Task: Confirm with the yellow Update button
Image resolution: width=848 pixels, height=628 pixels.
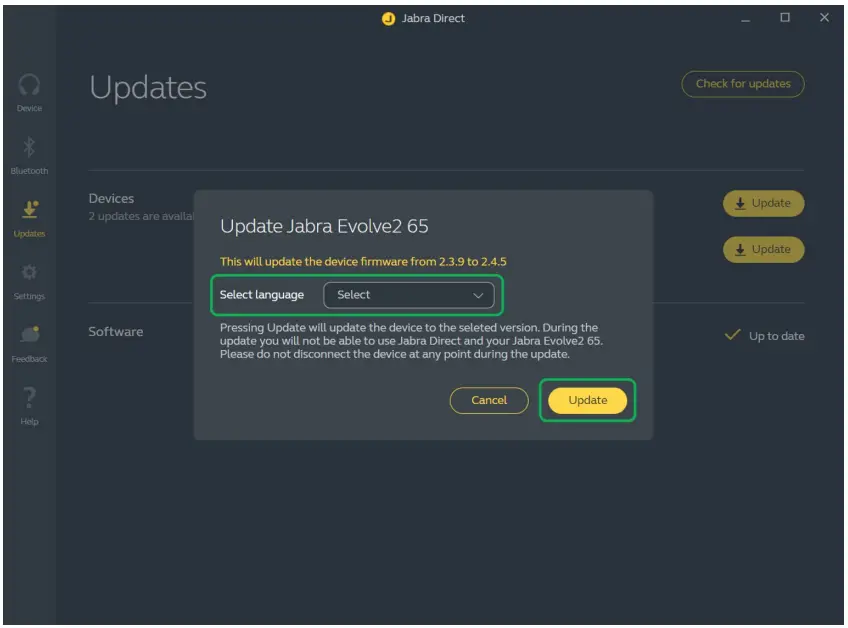Action: 587,401
